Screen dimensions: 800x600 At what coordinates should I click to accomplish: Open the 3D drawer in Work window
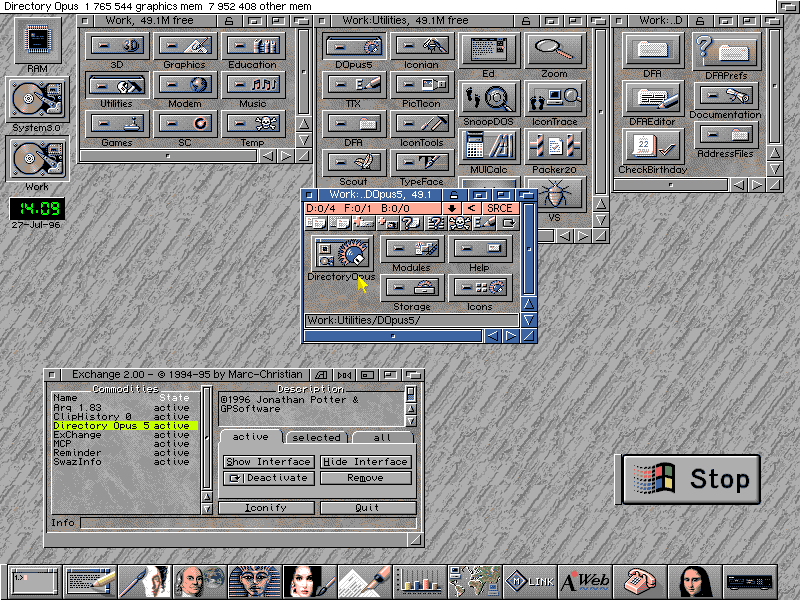[x=117, y=46]
